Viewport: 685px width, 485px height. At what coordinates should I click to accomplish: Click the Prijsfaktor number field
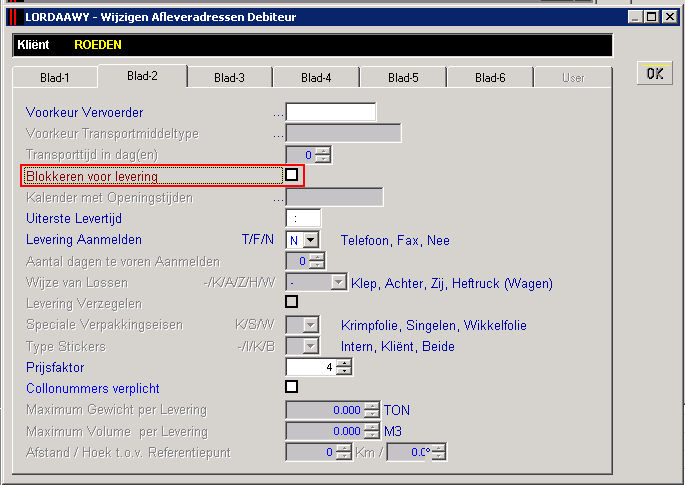tap(311, 367)
